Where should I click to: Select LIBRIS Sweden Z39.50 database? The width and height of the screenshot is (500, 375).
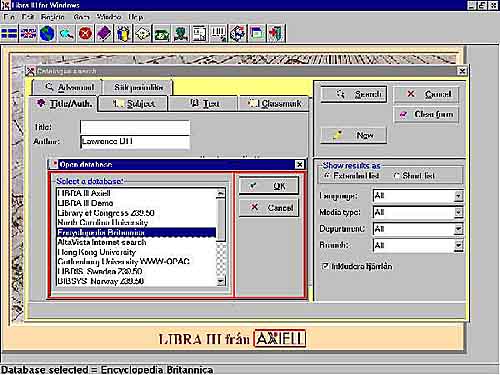136,271
